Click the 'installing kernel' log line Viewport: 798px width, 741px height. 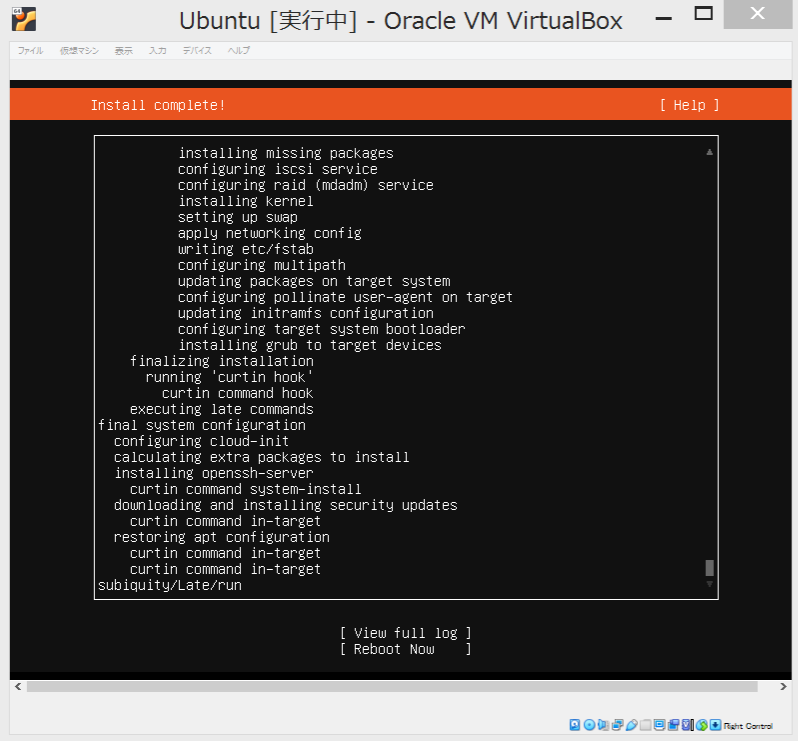coord(245,201)
